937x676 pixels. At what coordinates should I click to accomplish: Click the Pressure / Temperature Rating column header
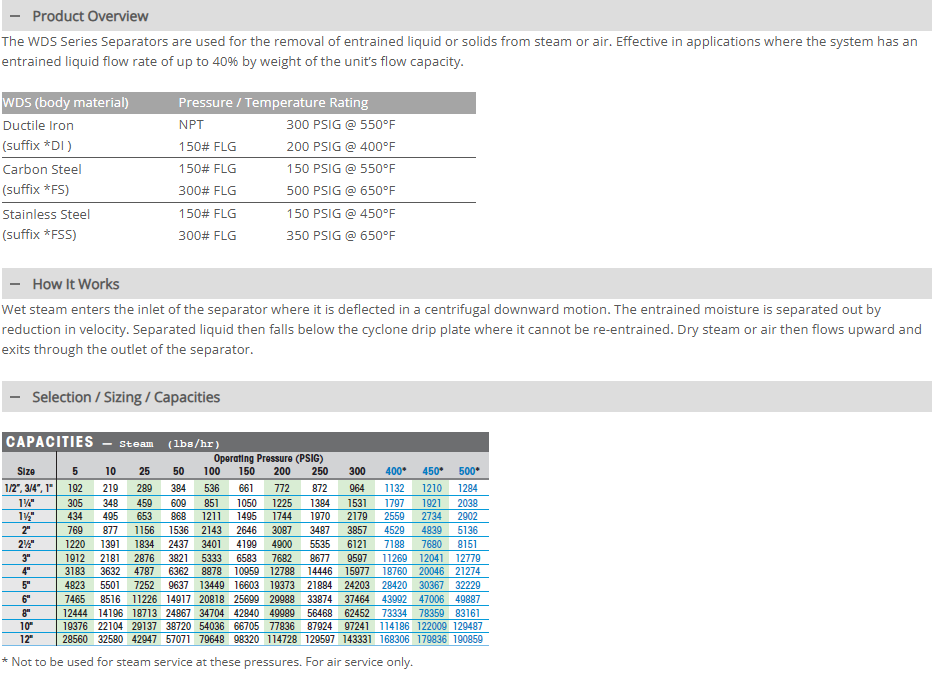click(x=273, y=103)
